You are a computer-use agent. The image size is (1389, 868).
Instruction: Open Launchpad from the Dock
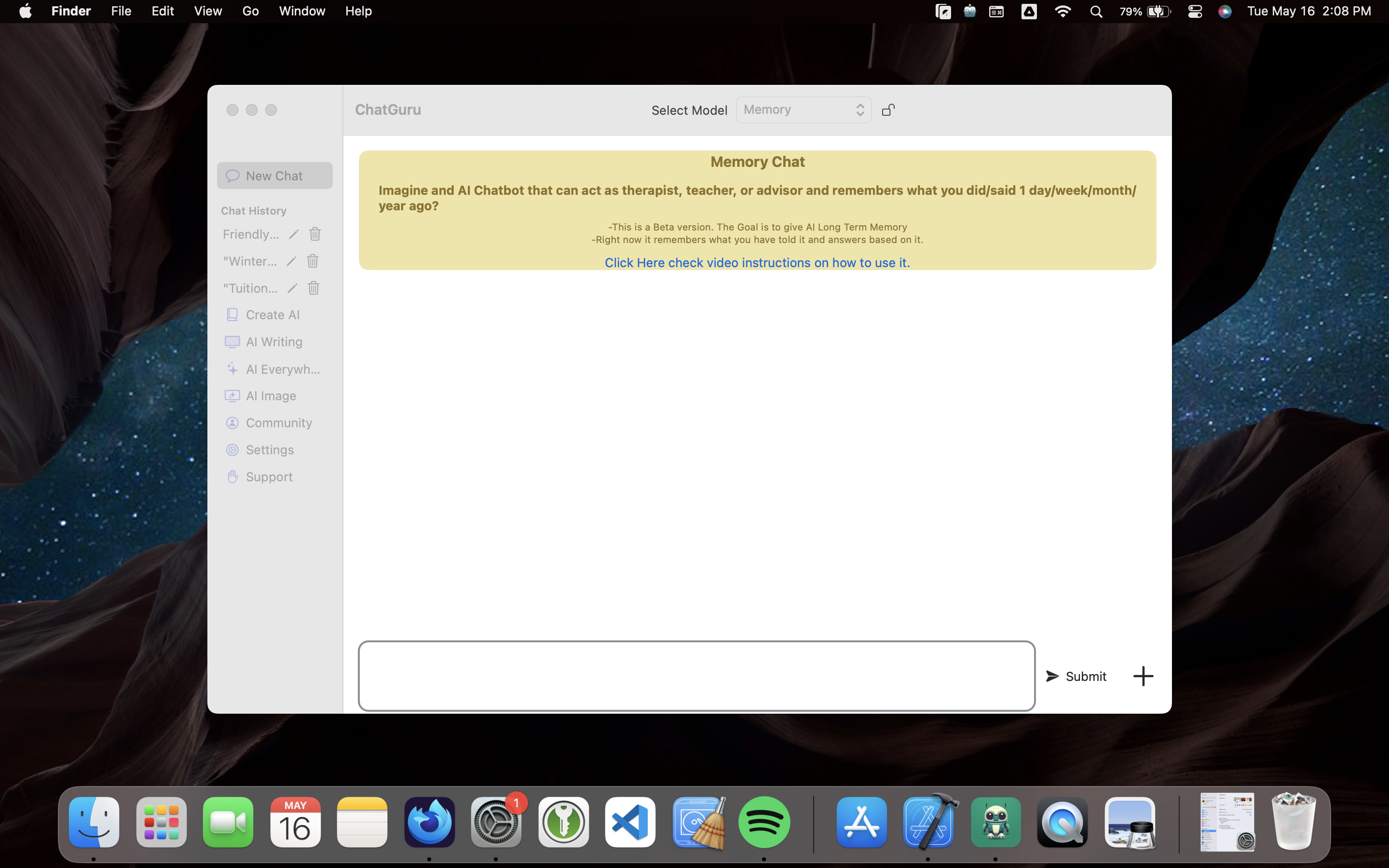161,823
